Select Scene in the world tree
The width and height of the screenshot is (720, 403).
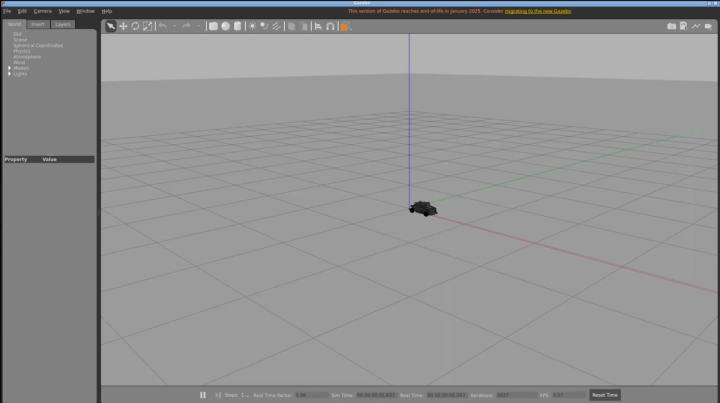coord(20,40)
